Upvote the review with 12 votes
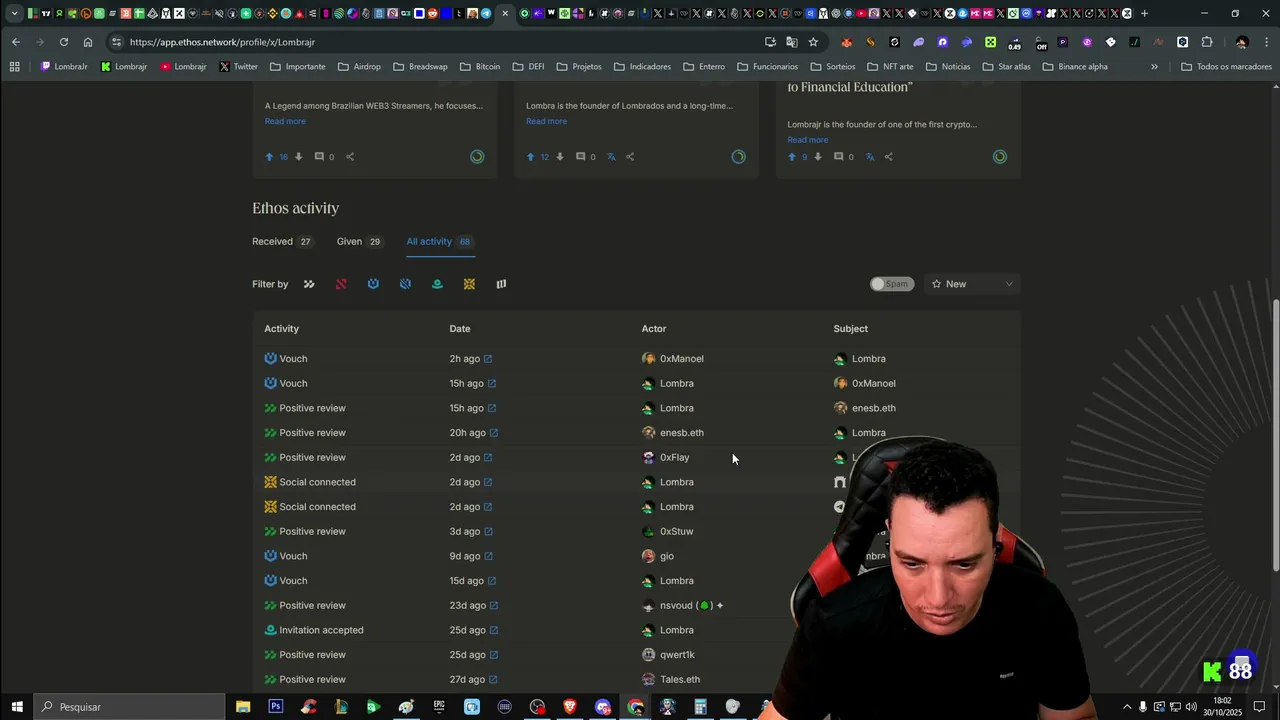The image size is (1280, 720). point(531,157)
